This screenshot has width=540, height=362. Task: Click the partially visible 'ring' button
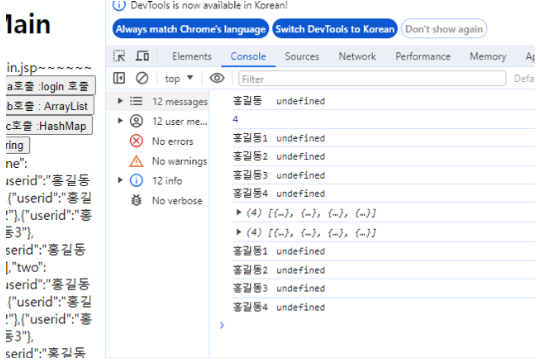pos(18,145)
